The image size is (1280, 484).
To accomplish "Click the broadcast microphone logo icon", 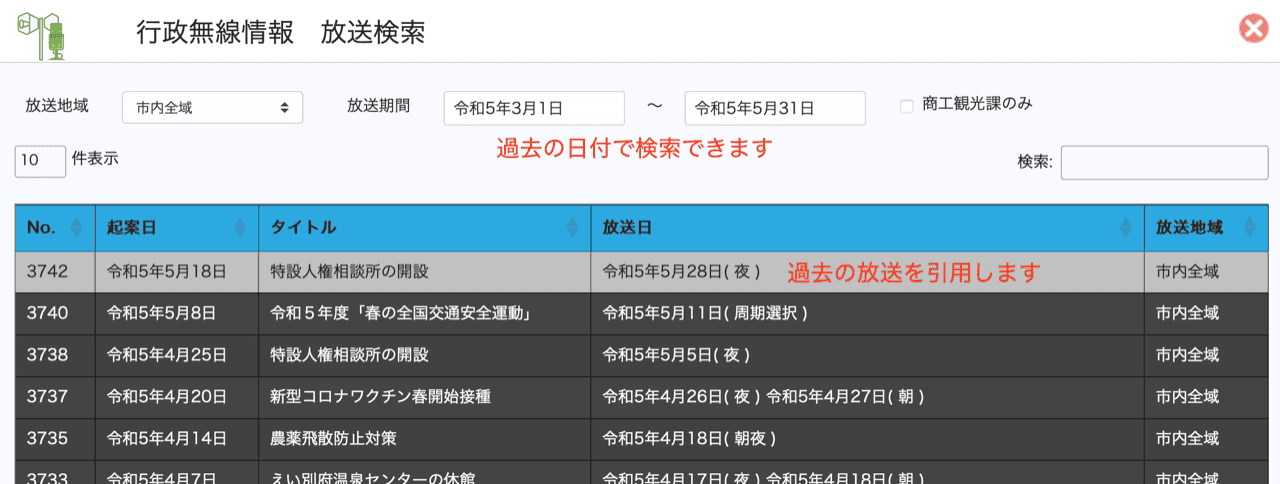I will pyautogui.click(x=40, y=32).
